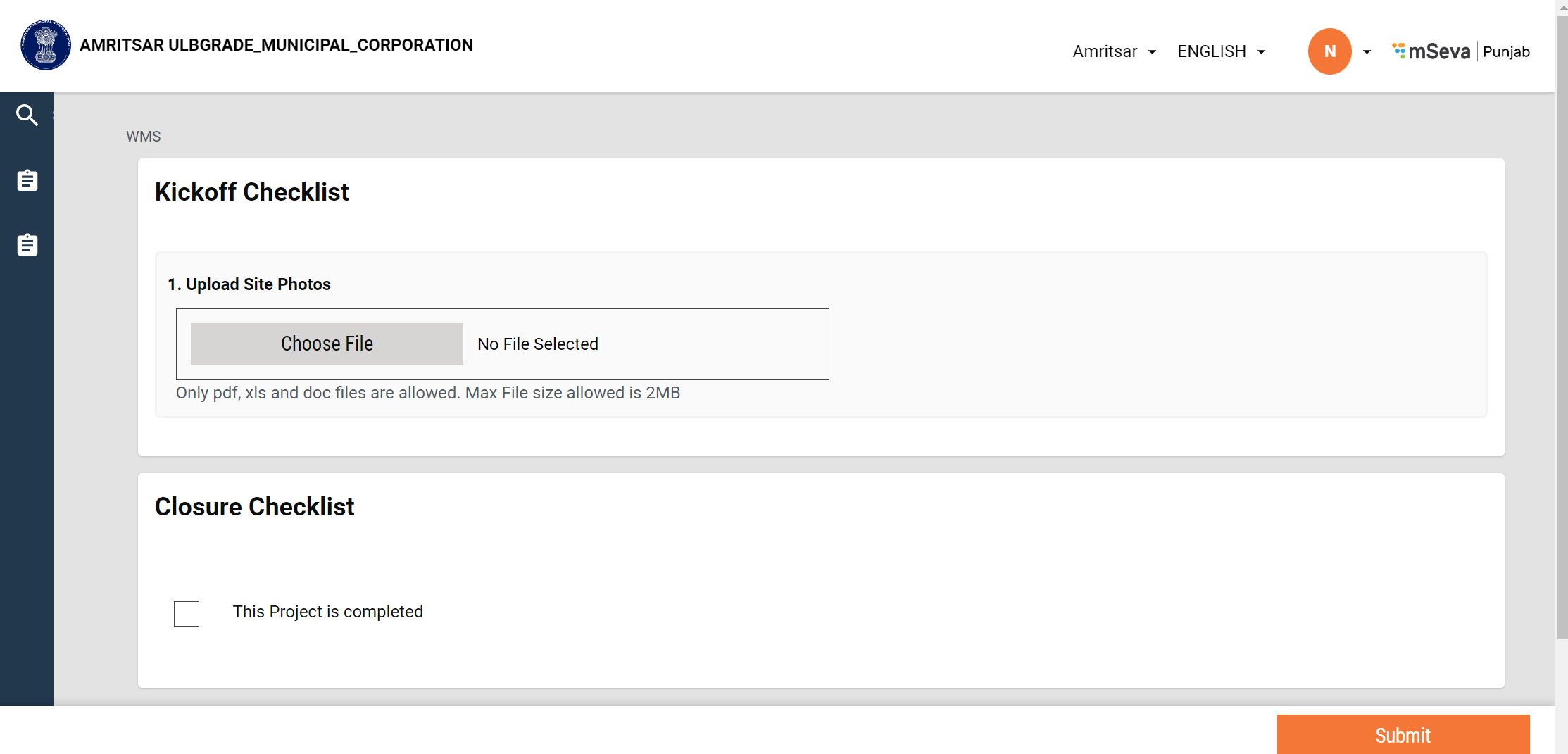Screen dimensions: 1568x754
Task: Click the WMS breadcrumb
Action: pyautogui.click(x=144, y=137)
